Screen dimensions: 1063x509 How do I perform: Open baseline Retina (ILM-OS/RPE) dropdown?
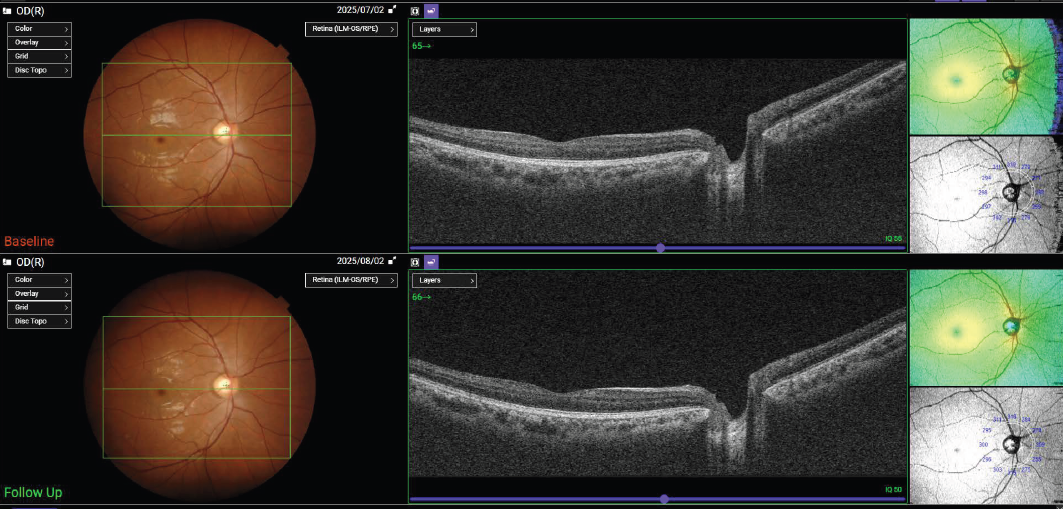pos(350,29)
